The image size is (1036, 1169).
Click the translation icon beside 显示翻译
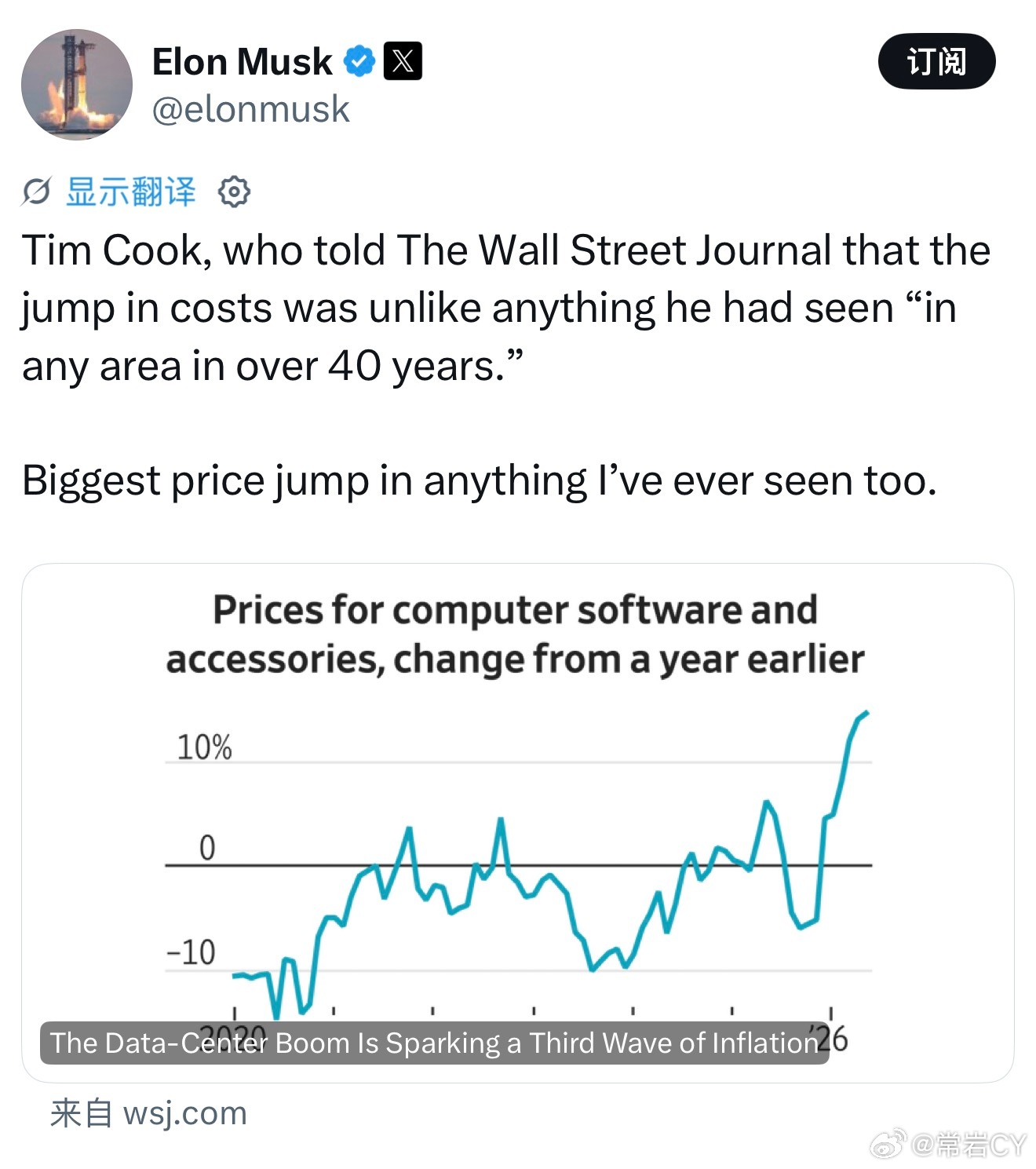click(x=36, y=192)
